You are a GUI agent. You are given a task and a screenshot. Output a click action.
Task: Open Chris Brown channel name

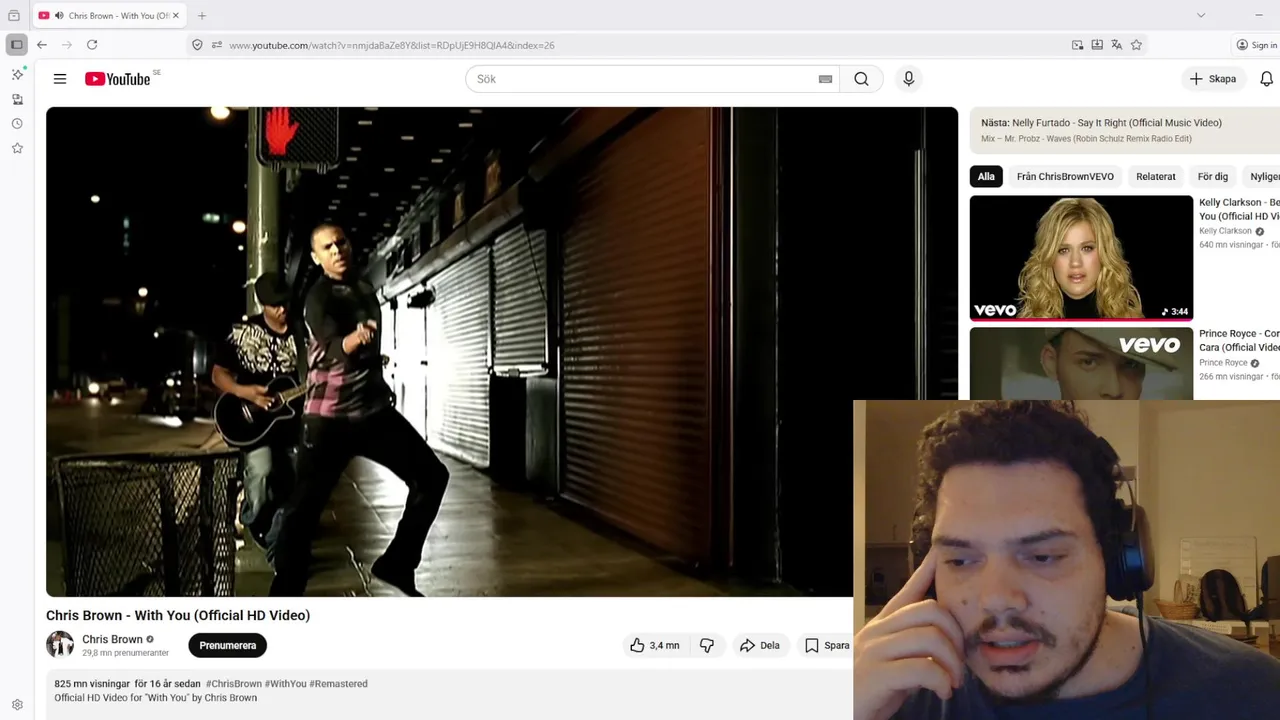[112, 639]
